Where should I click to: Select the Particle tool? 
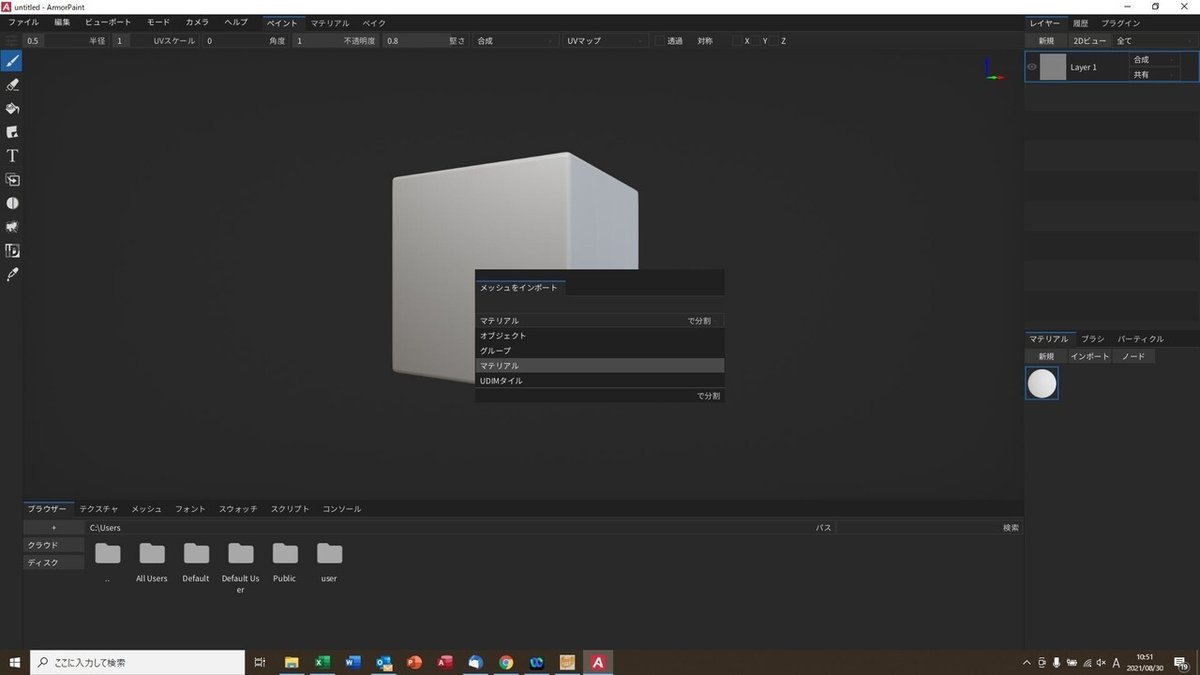click(x=12, y=227)
